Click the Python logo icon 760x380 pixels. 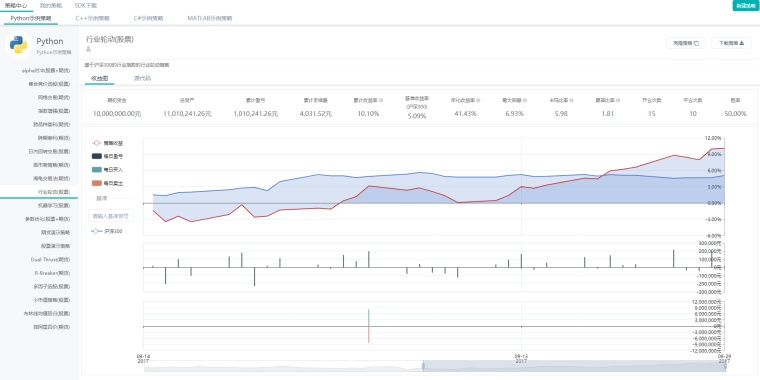(x=18, y=44)
